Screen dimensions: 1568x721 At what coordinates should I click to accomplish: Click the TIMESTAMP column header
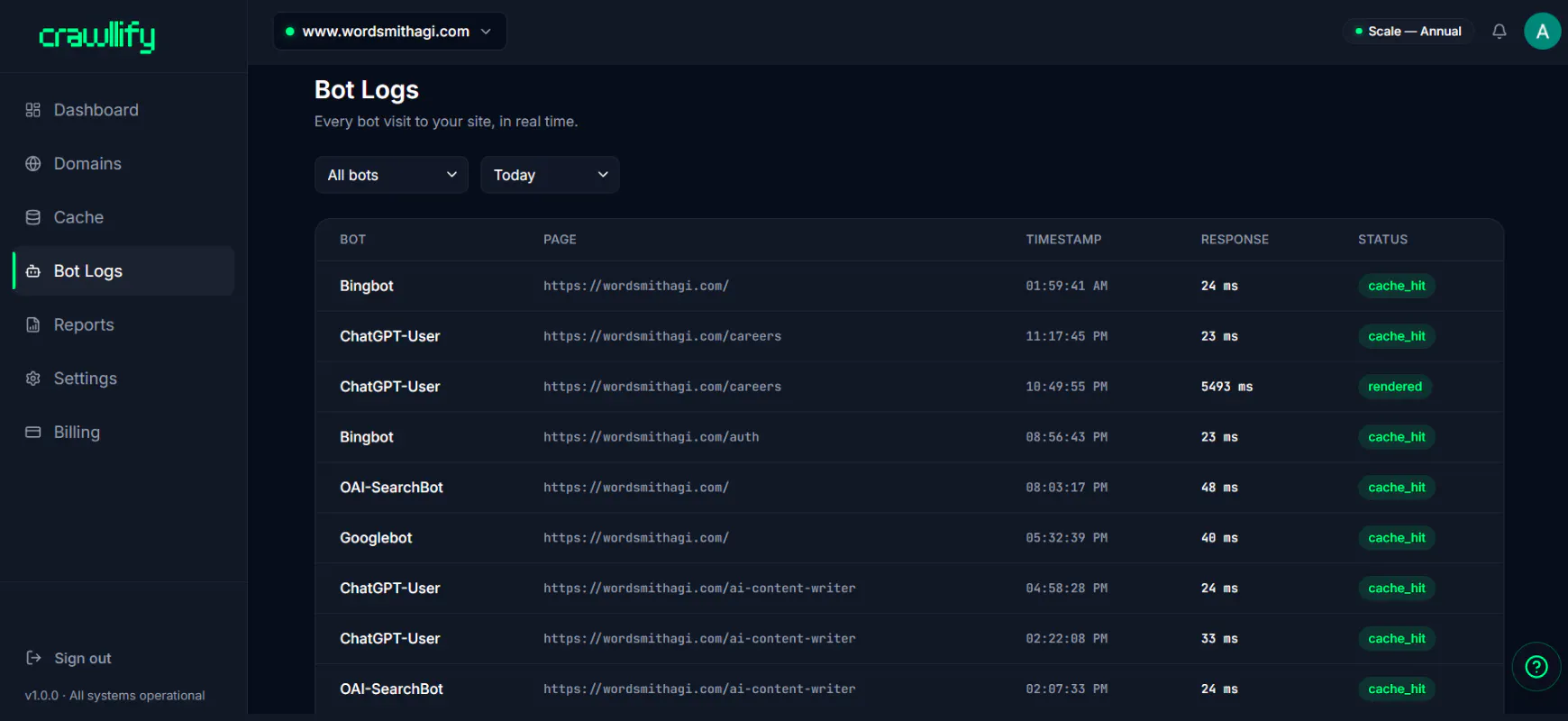(1063, 240)
